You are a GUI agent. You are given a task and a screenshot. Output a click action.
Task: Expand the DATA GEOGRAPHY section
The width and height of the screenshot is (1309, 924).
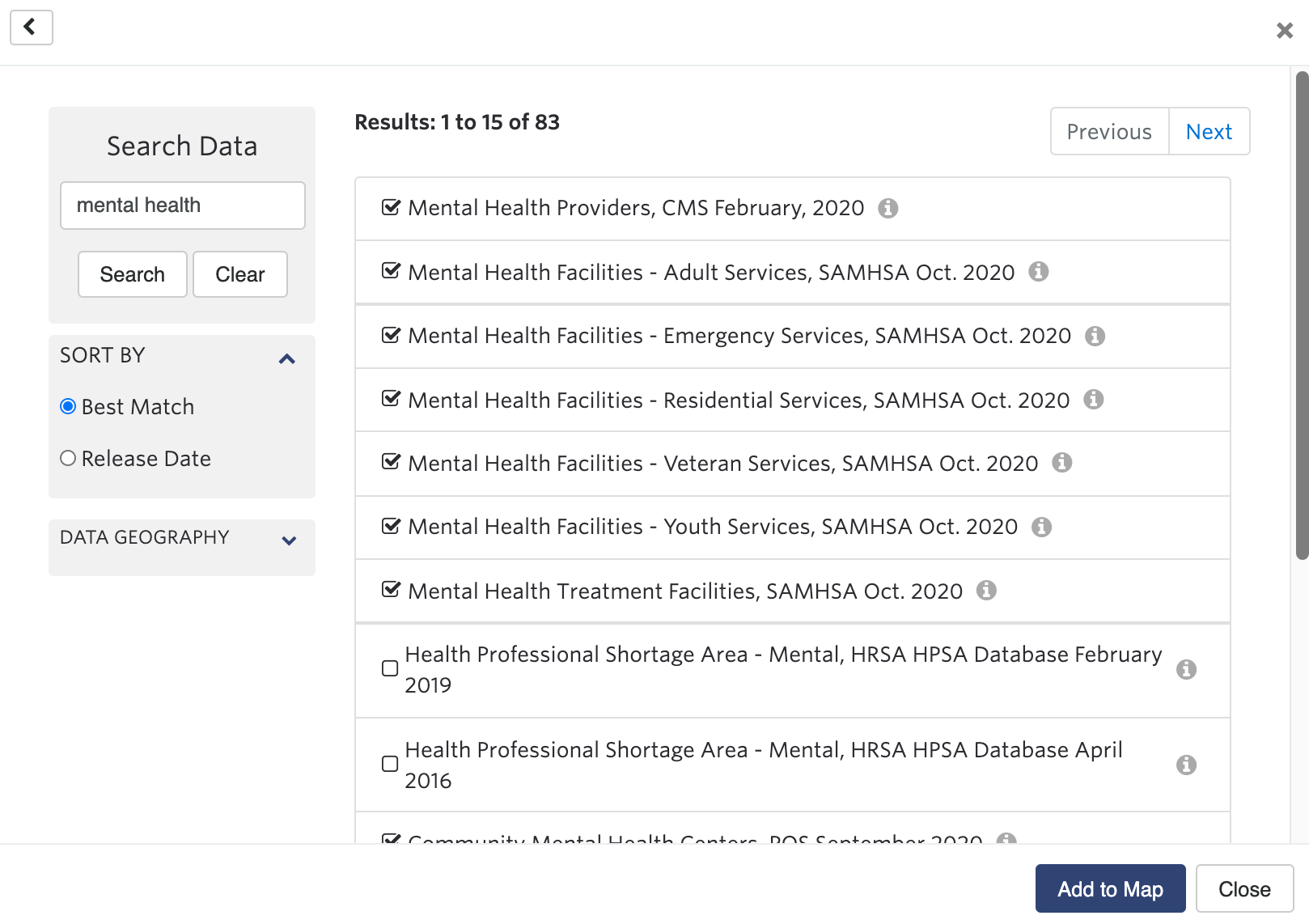[x=289, y=540]
